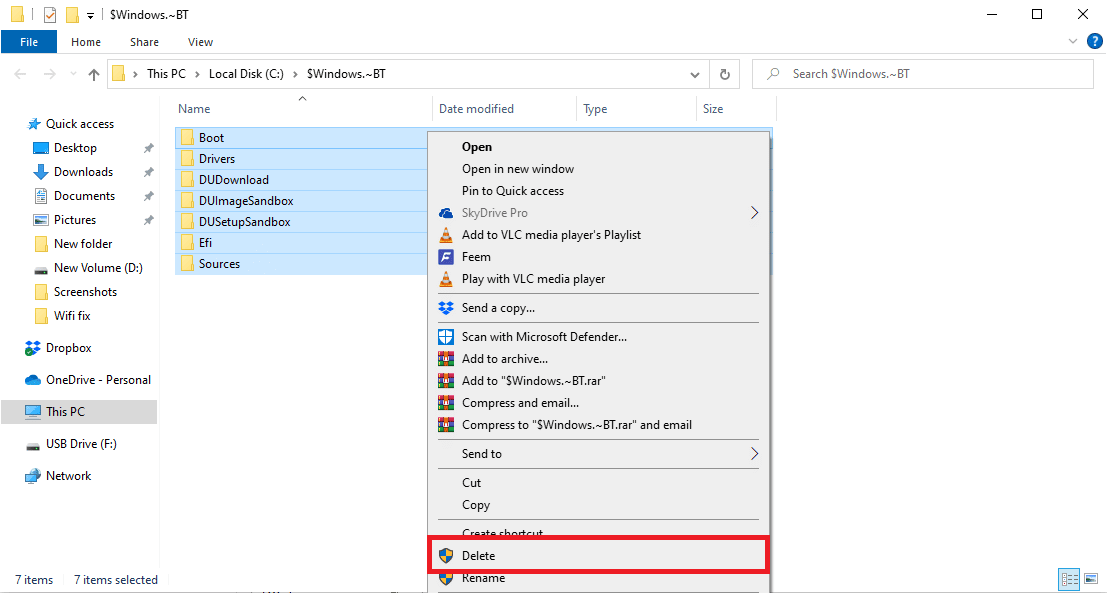Expand the Send to submenu arrow
This screenshot has width=1107, height=593.
pyautogui.click(x=754, y=454)
